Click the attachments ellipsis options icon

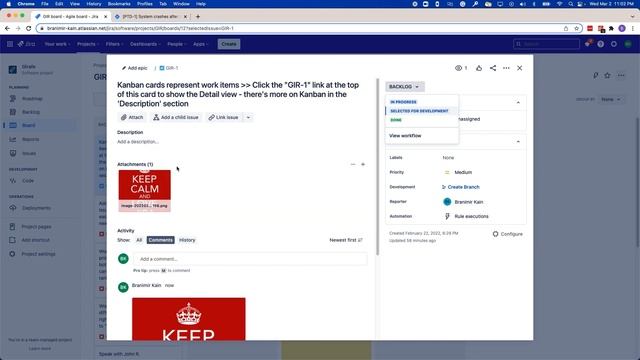tap(353, 164)
